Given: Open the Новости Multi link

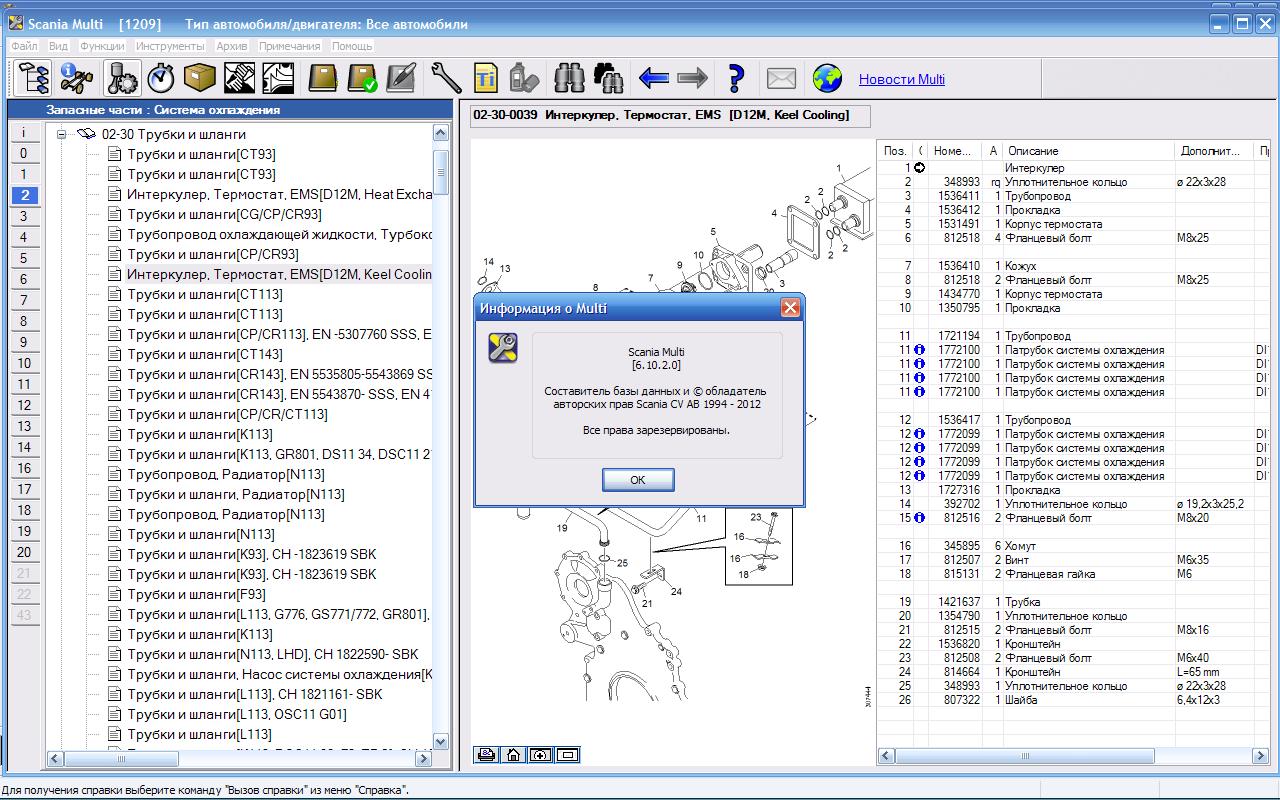Looking at the screenshot, I should tap(902, 79).
